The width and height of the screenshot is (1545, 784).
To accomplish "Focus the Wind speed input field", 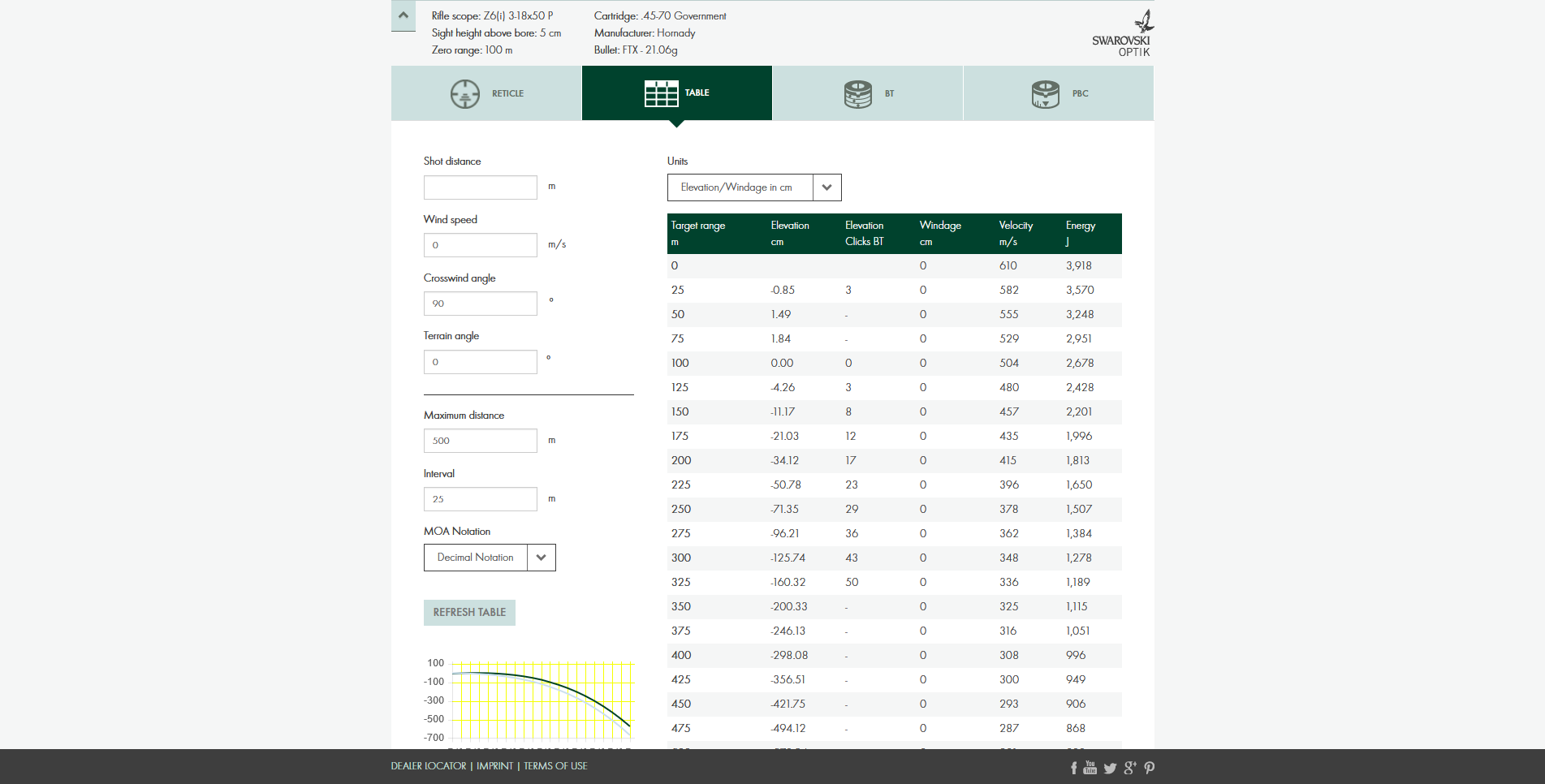I will pyautogui.click(x=480, y=245).
